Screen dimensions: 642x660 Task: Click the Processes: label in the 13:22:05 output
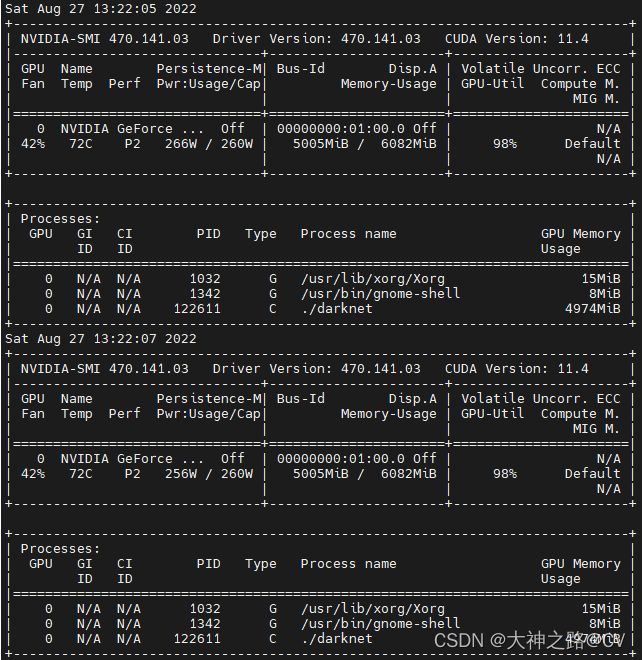point(61,219)
